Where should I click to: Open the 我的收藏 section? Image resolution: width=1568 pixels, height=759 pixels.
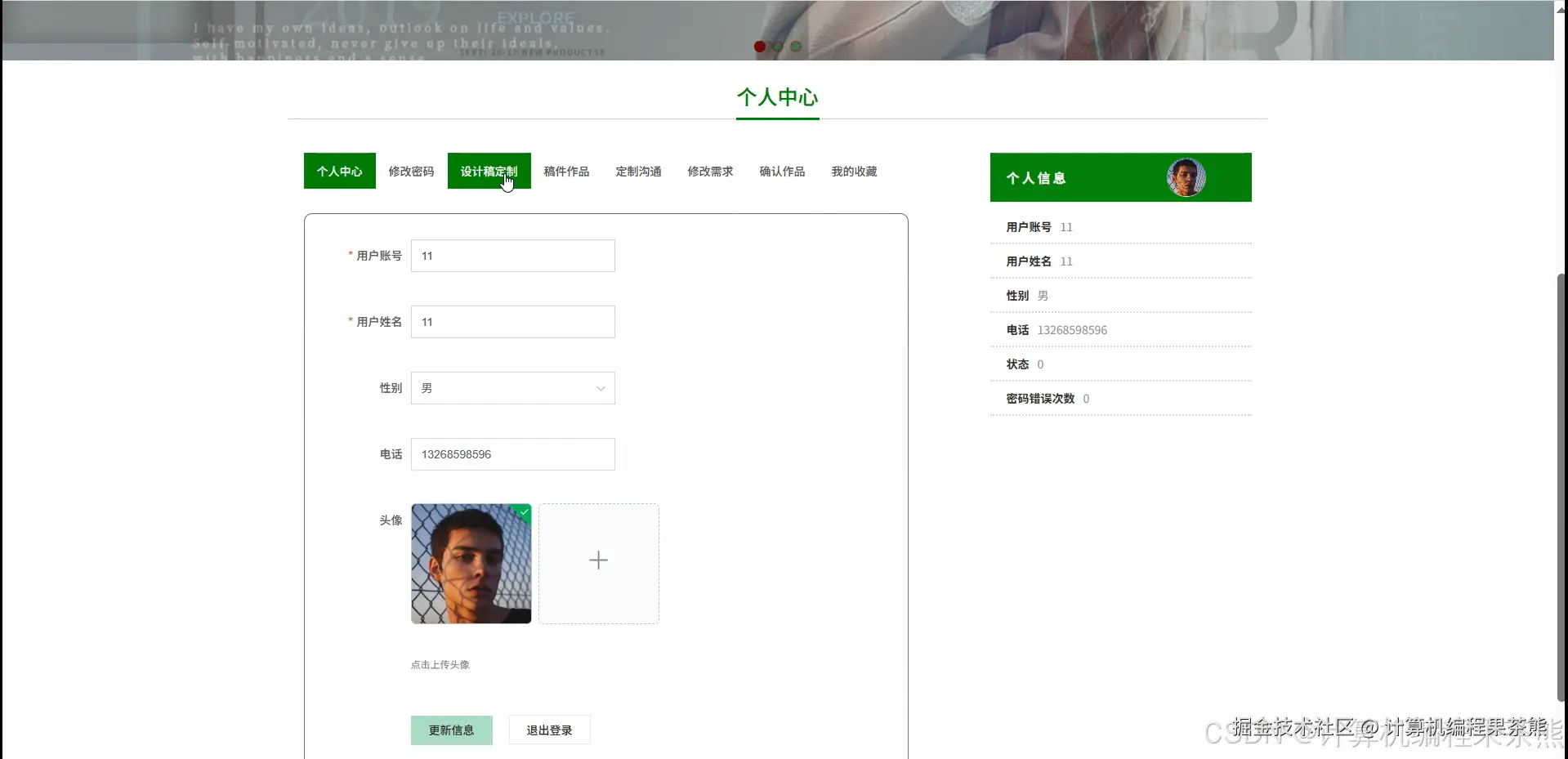[x=853, y=172]
